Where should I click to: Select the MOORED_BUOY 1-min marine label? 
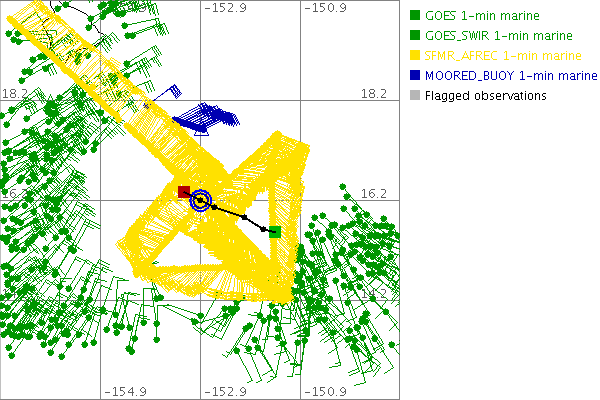[x=504, y=76]
